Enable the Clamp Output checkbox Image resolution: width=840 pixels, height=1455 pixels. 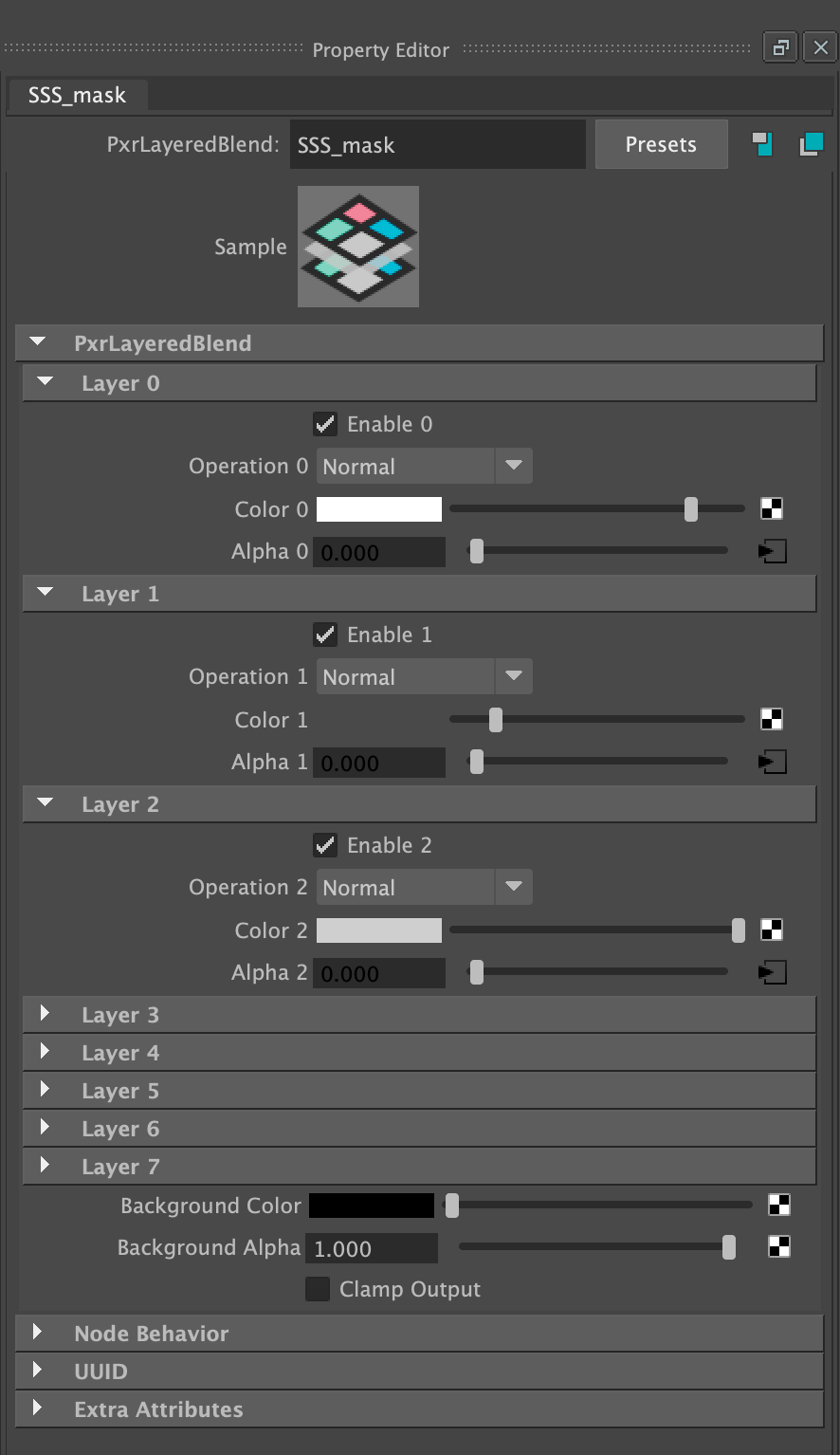pos(318,1289)
